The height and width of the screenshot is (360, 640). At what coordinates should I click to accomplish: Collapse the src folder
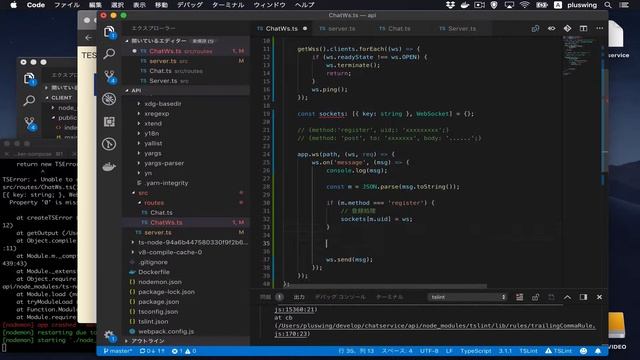click(x=143, y=193)
